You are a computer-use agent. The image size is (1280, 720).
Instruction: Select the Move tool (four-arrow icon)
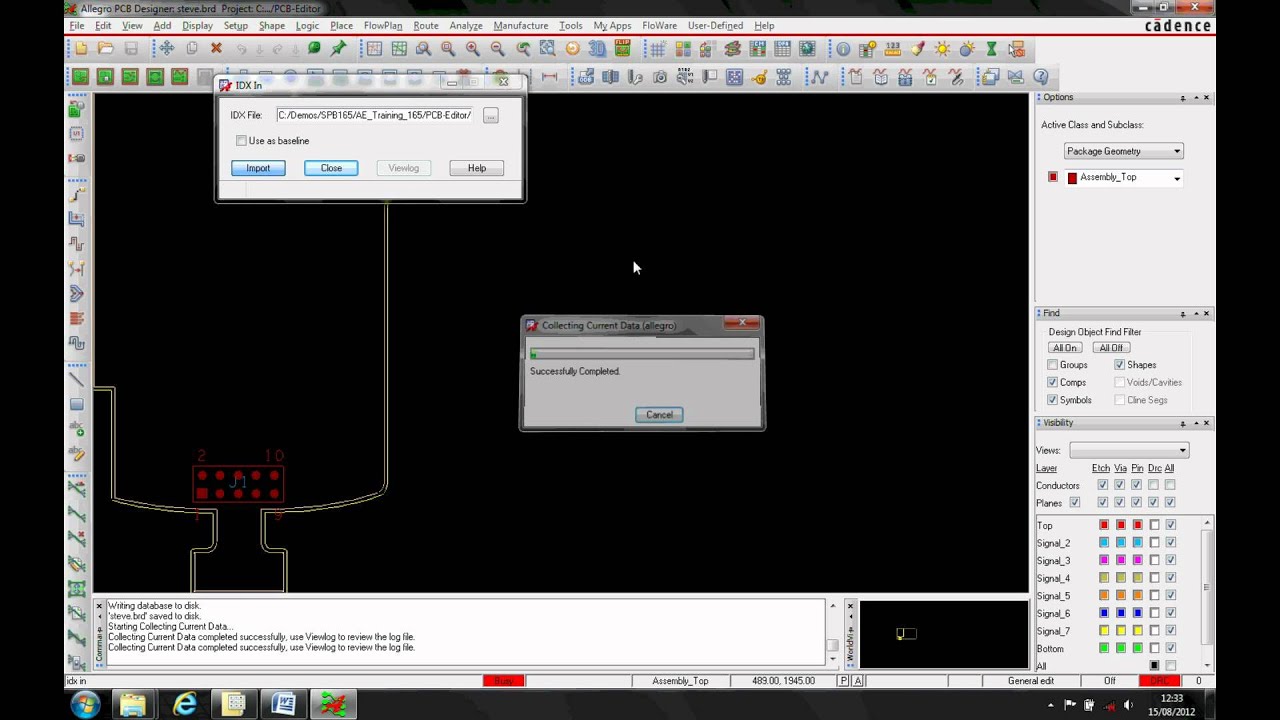pos(166,48)
